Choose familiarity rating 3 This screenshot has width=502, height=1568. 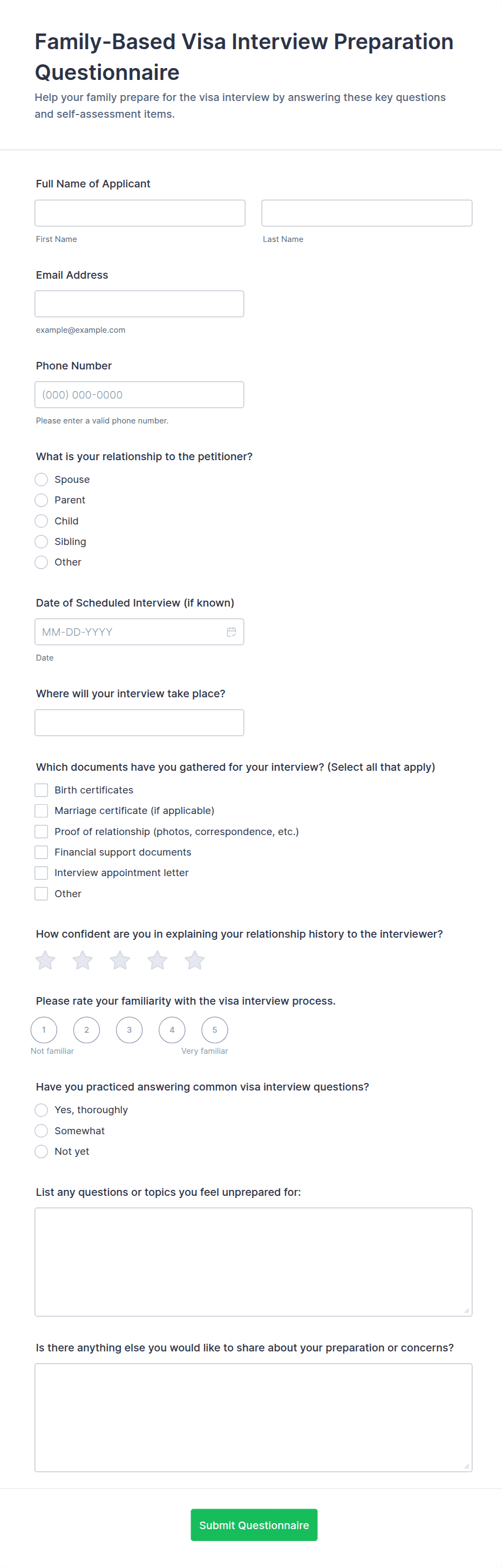(x=129, y=1030)
